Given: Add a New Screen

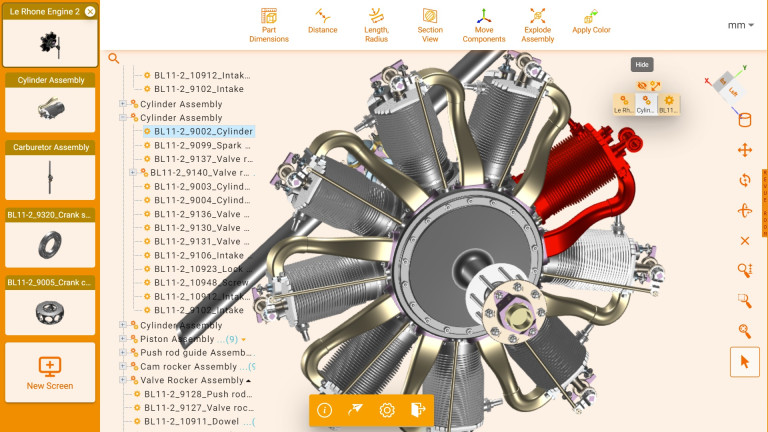Looking at the screenshot, I should tap(50, 372).
